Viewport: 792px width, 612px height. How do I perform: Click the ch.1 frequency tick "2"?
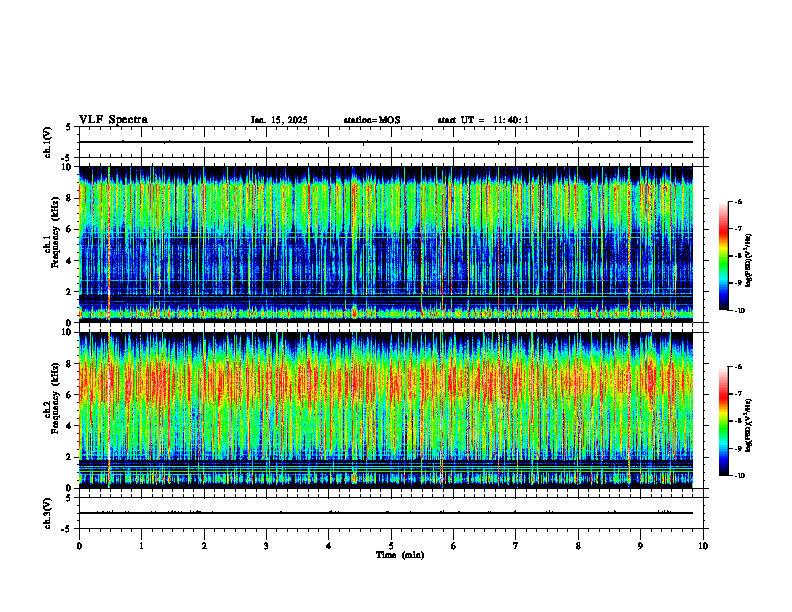(x=69, y=292)
